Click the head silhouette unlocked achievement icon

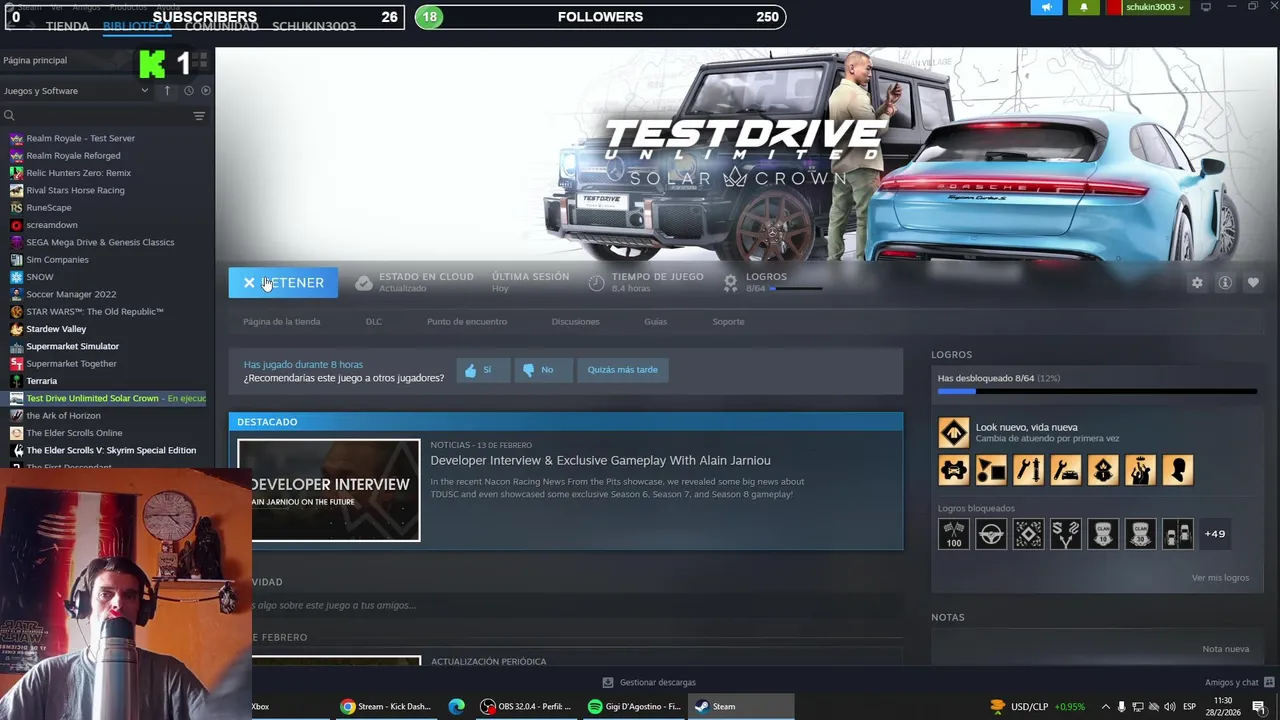coord(1178,470)
